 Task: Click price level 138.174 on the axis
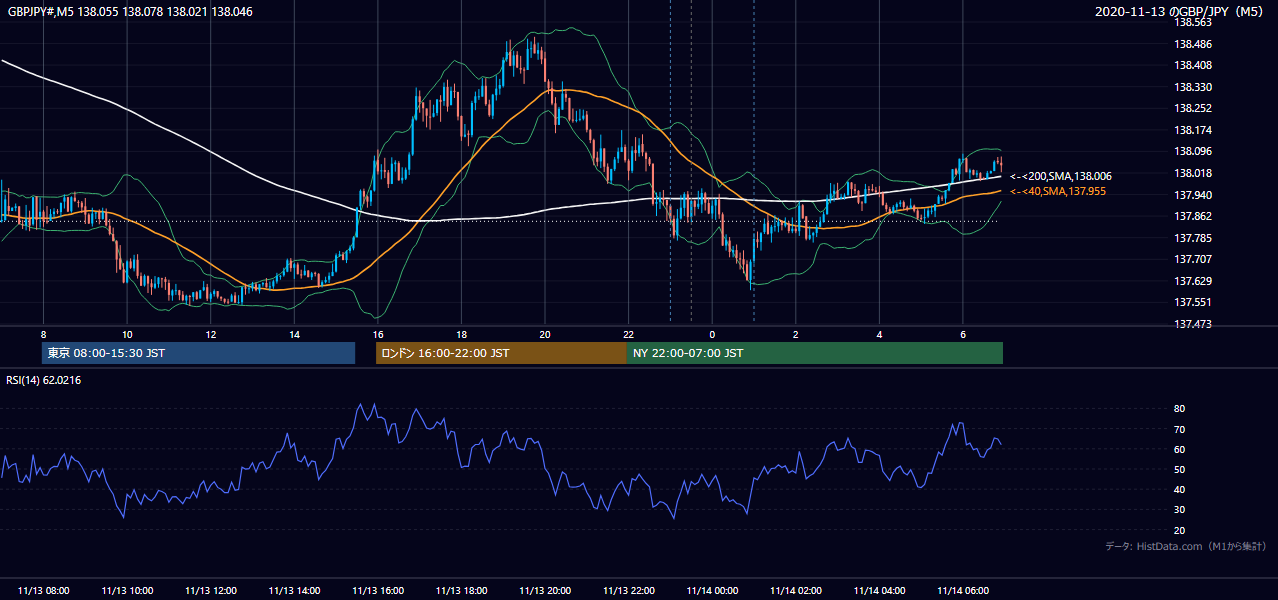coord(1192,130)
